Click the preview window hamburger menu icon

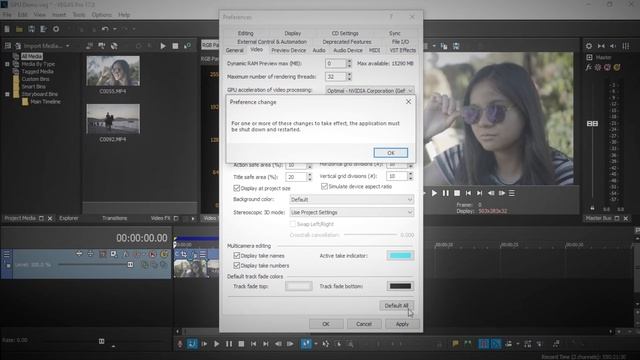pyautogui.click(x=511, y=193)
